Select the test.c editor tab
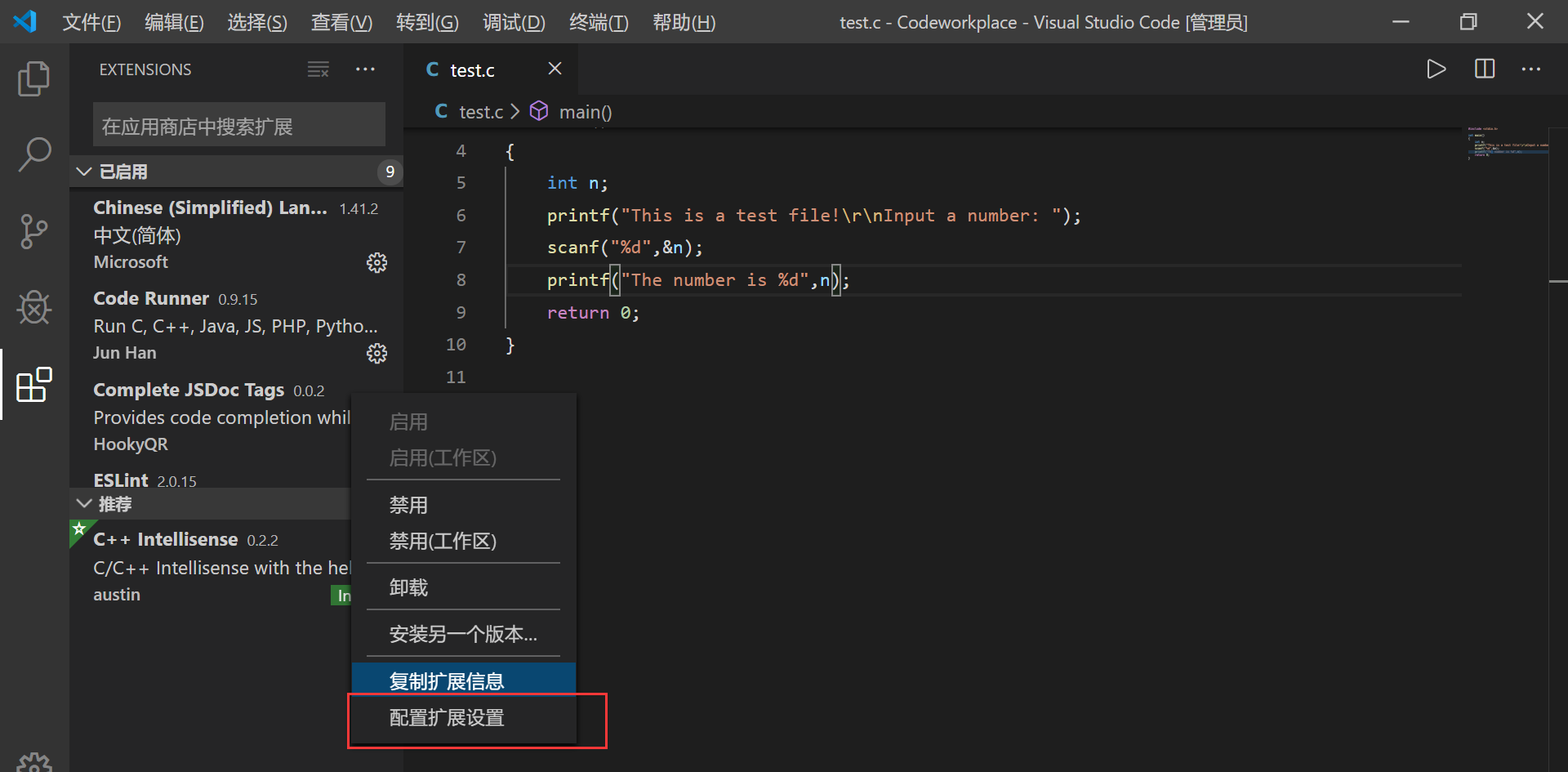The height and width of the screenshot is (772, 1568). point(491,69)
